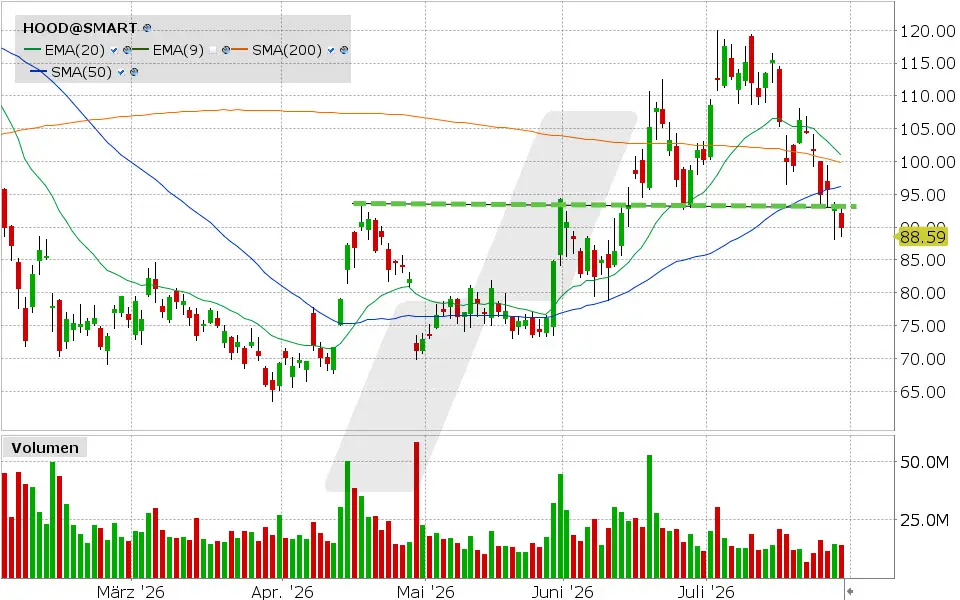Click the Volumen panel label
960x600 pixels.
45,448
